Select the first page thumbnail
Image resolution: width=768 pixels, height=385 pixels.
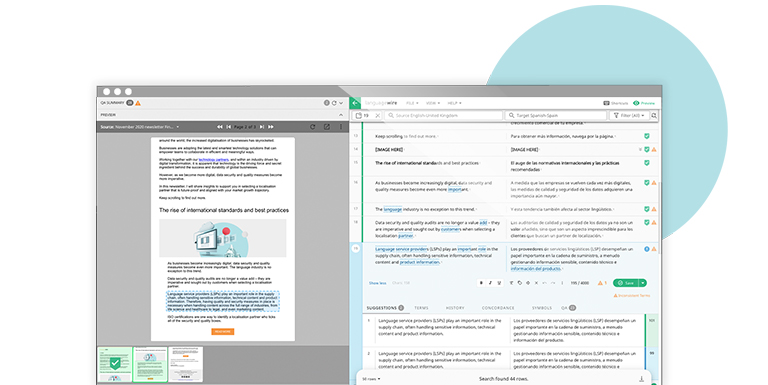pyautogui.click(x=115, y=364)
